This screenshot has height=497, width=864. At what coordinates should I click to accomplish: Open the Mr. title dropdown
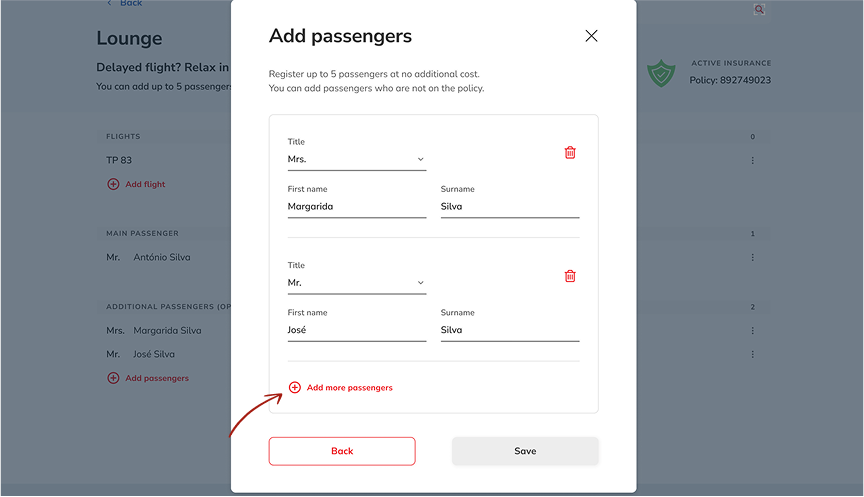pos(356,283)
